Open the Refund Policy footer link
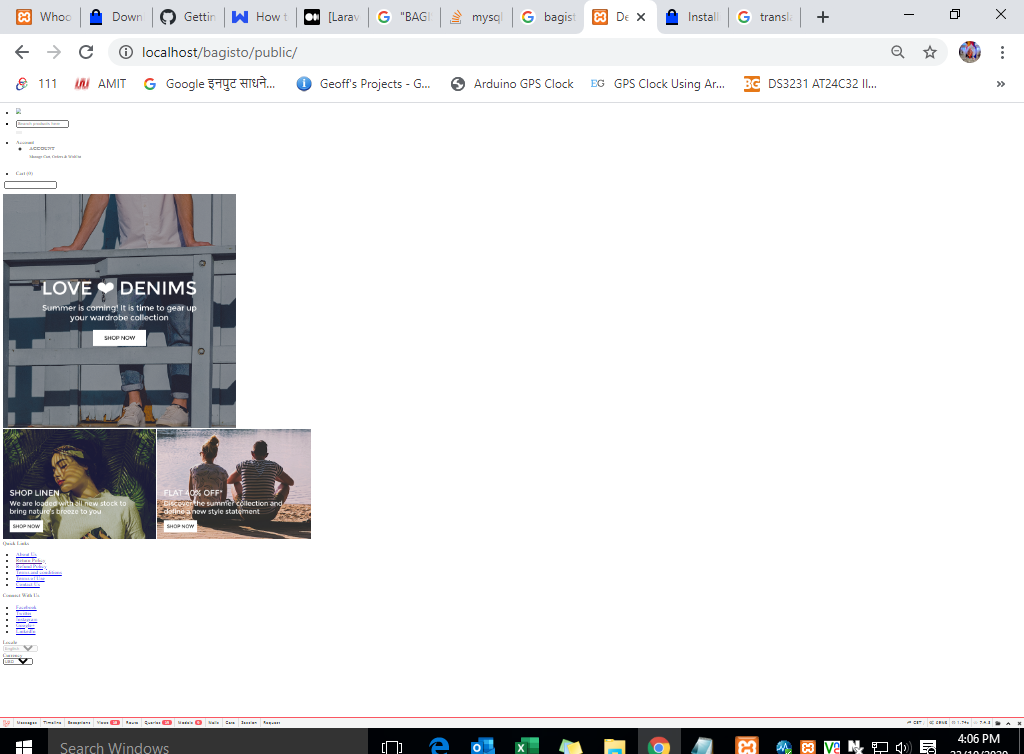Screen dimensions: 1024x754 point(31,567)
